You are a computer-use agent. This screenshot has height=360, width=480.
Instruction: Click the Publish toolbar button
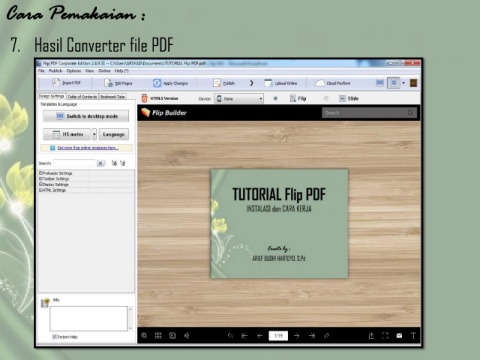pyautogui.click(x=224, y=83)
